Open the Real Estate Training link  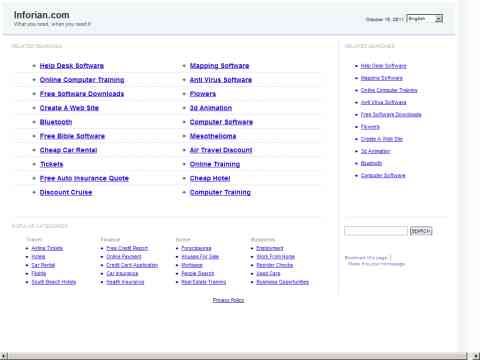pos(203,282)
